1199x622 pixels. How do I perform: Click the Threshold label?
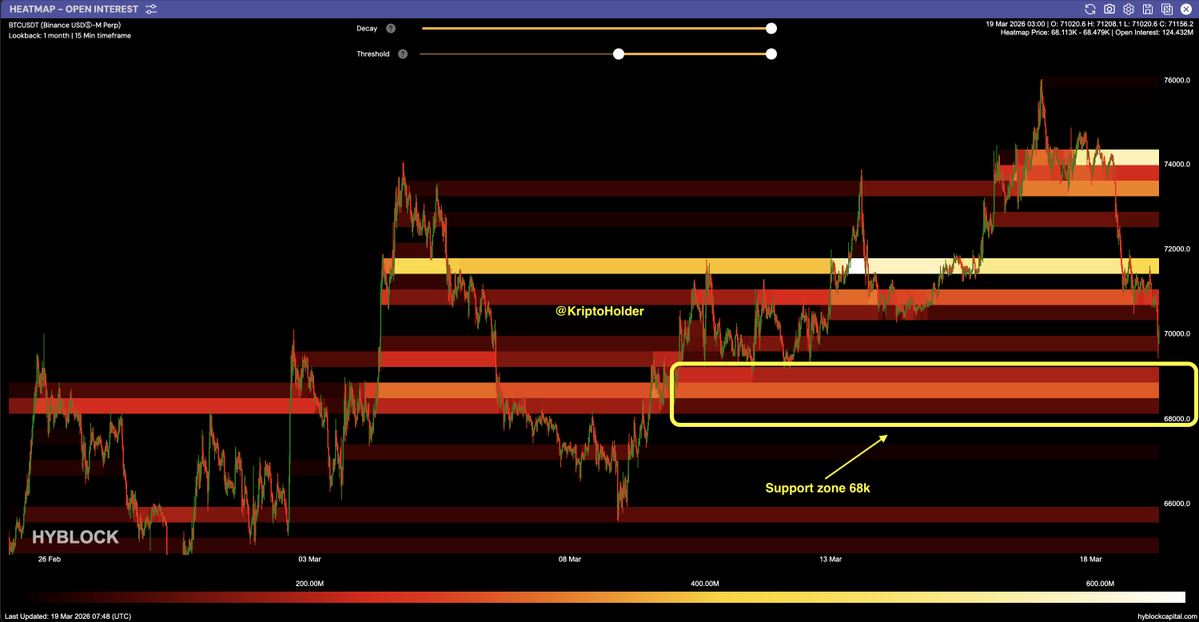coord(373,54)
